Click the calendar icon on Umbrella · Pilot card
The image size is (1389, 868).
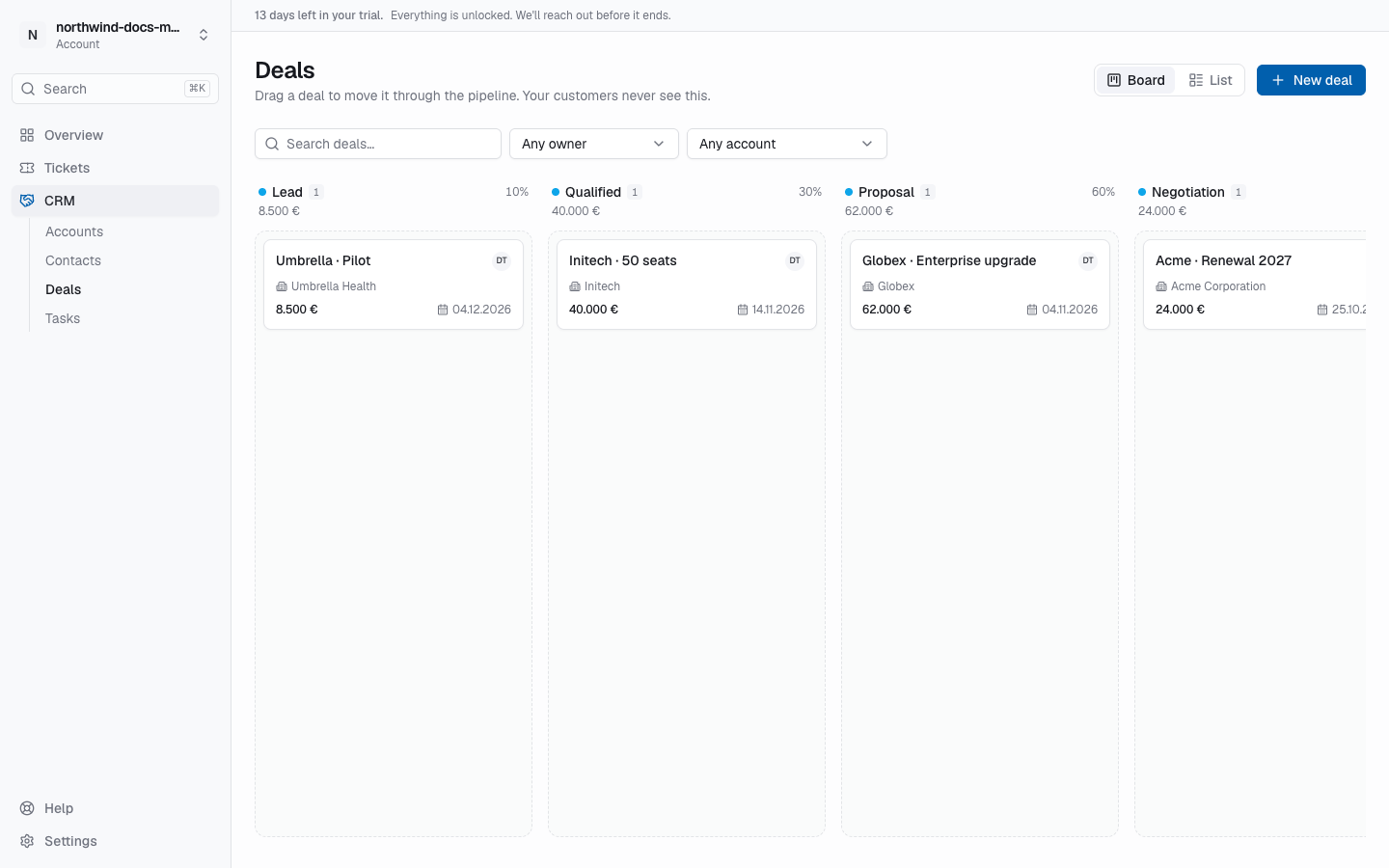tap(443, 310)
